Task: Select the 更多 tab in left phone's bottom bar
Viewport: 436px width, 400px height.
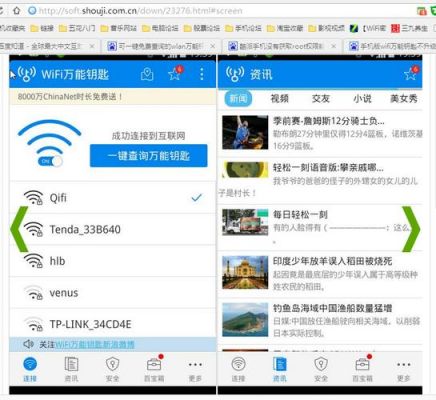Action: (x=195, y=369)
